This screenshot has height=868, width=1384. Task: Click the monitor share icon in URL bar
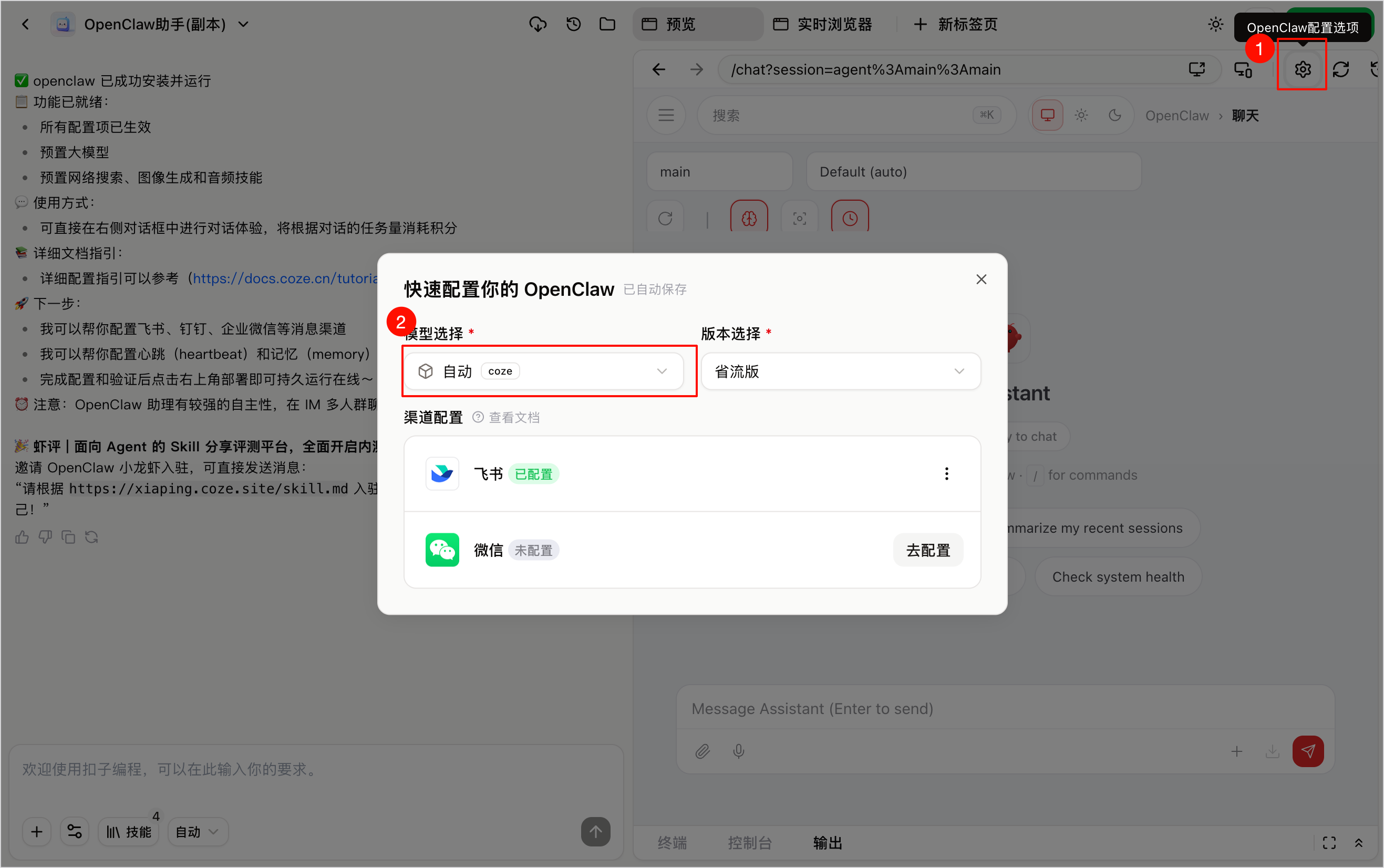[x=1196, y=69]
